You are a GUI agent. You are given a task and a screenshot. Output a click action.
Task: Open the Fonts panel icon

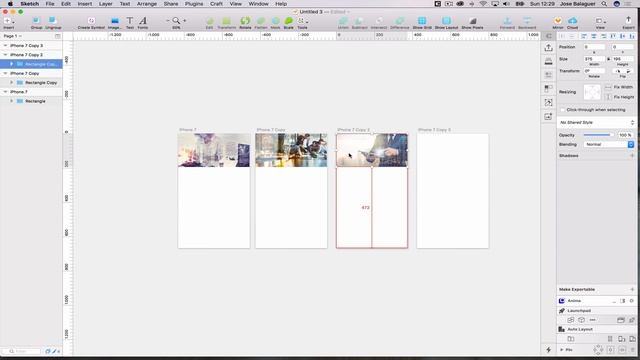coord(143,22)
